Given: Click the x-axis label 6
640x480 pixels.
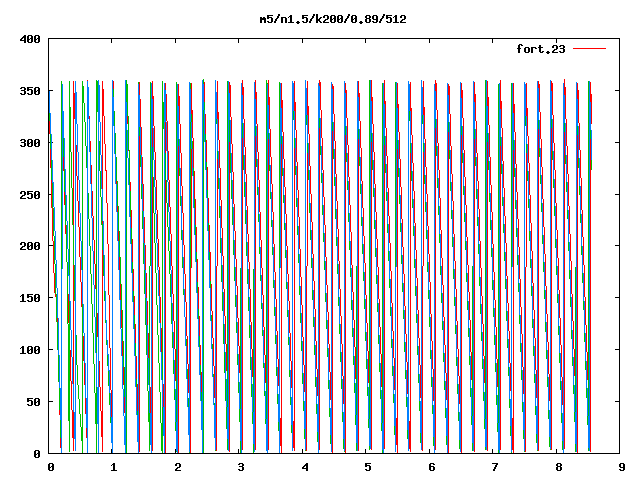Looking at the screenshot, I should click(x=432, y=467).
